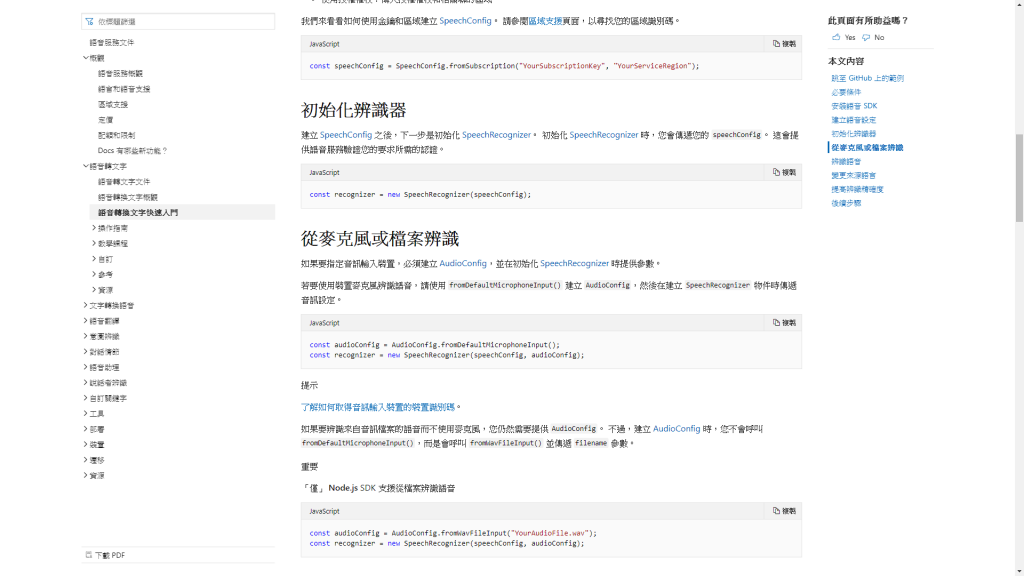Image resolution: width=1024 pixels, height=576 pixels.
Task: Jump to 從麥克風或檔案辨識 in contents list
Action: click(867, 148)
